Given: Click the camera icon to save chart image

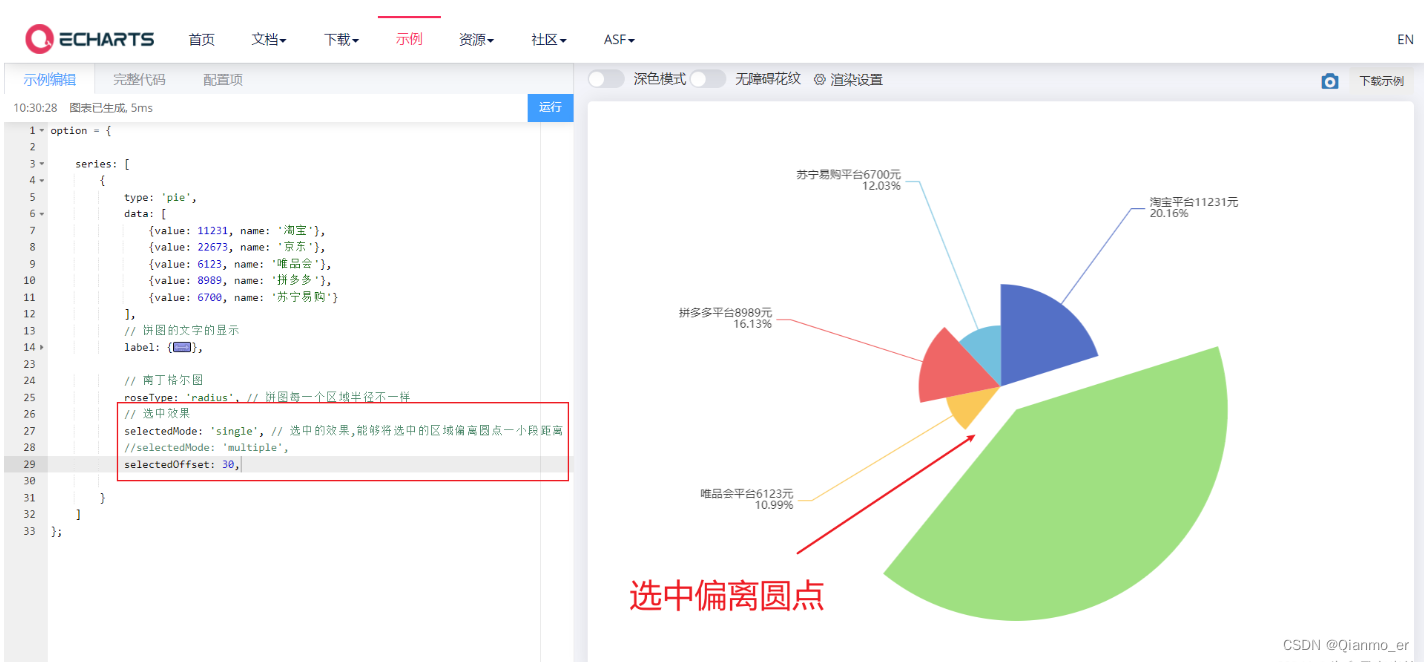Looking at the screenshot, I should 1330,81.
